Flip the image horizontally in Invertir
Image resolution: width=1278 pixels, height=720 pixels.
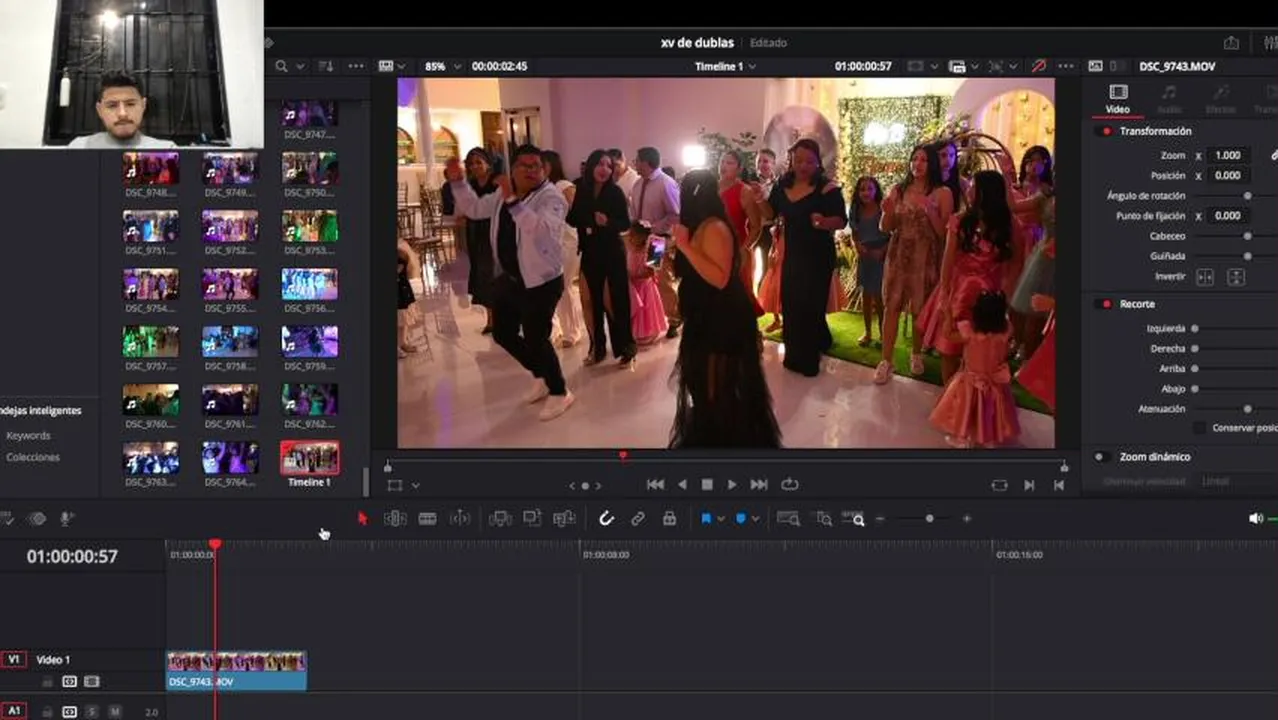1205,277
